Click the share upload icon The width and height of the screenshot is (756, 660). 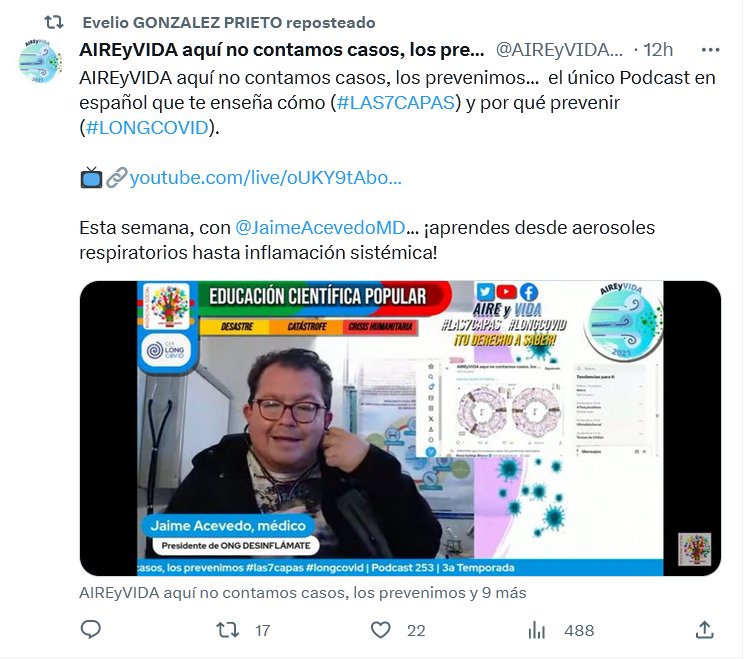click(704, 629)
